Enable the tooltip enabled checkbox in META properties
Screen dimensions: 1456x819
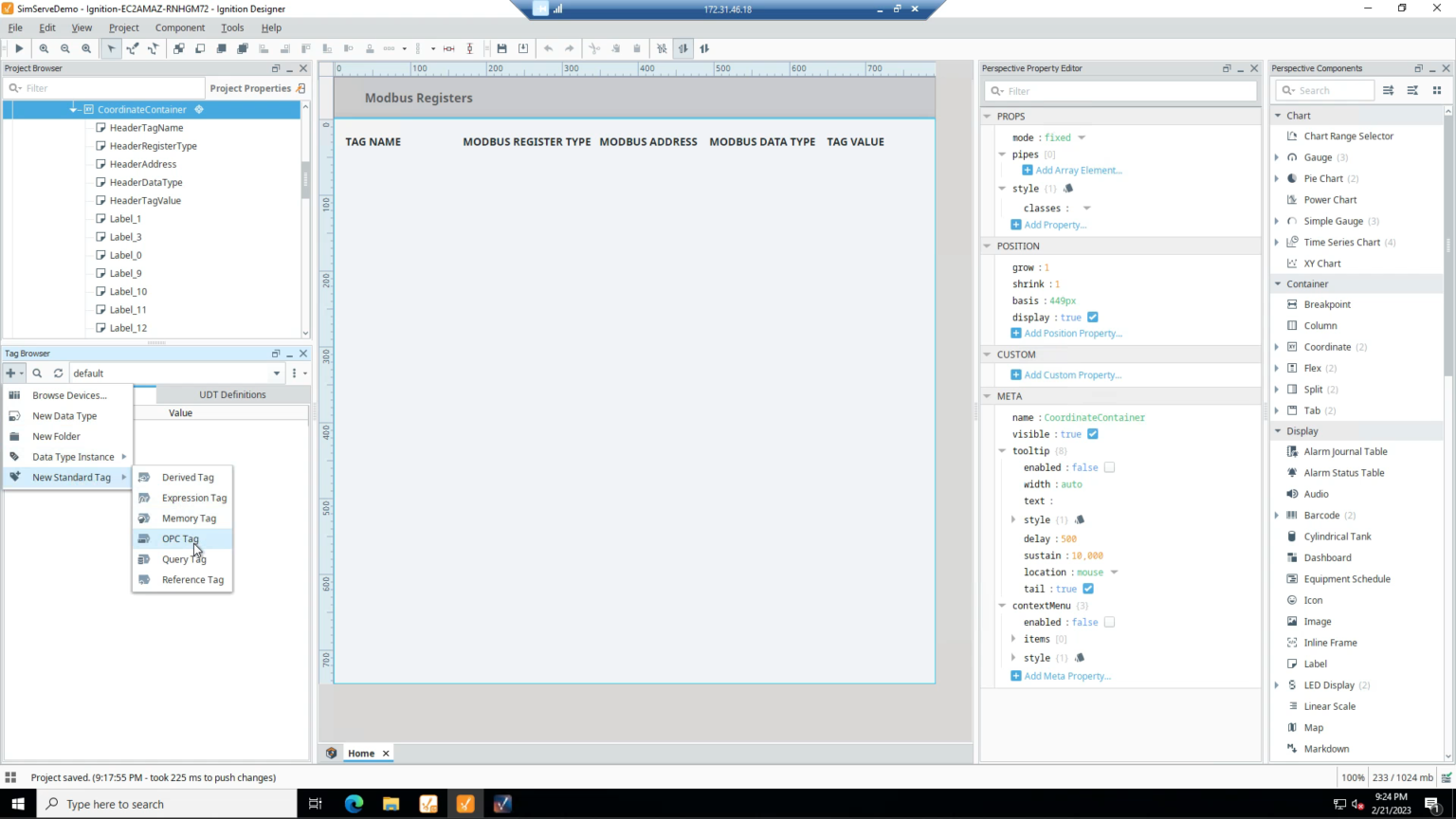pos(1109,467)
